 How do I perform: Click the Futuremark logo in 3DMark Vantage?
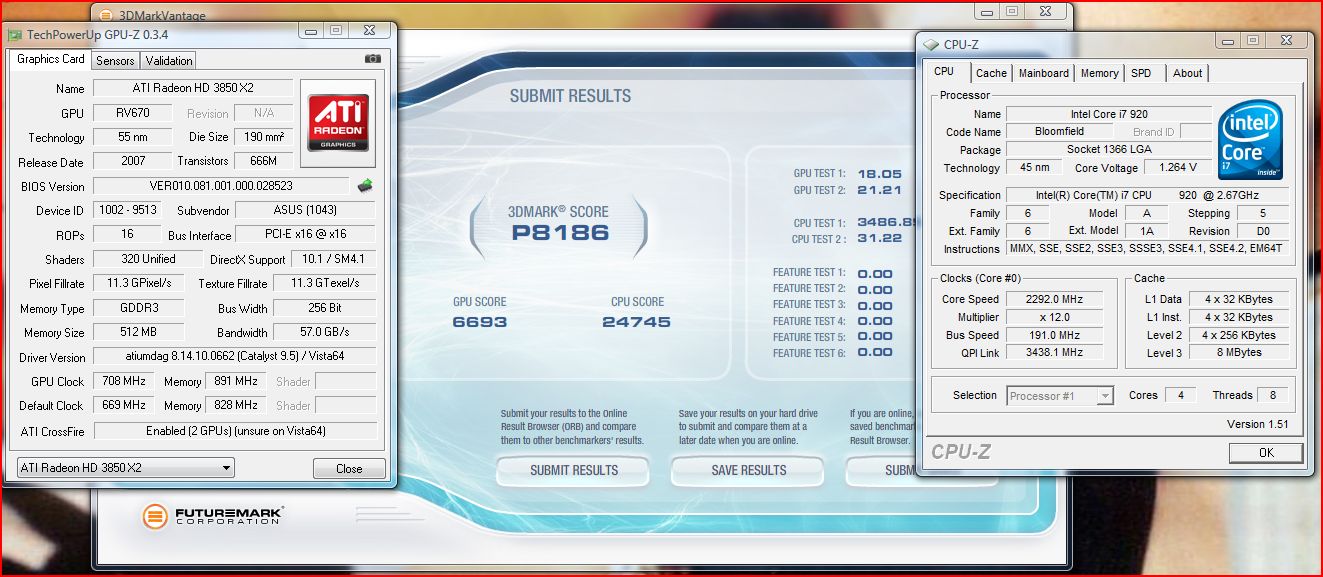pos(213,516)
